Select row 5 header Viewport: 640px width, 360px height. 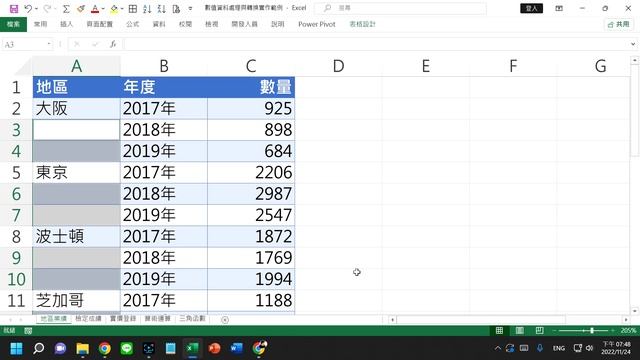[x=16, y=173]
